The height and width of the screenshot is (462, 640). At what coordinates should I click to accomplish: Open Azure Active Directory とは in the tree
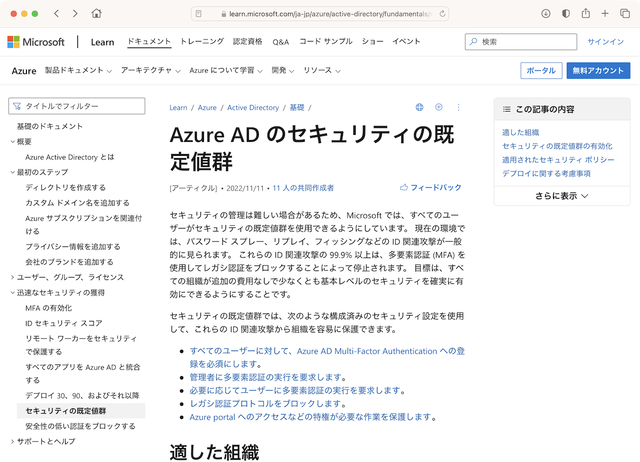(70, 157)
